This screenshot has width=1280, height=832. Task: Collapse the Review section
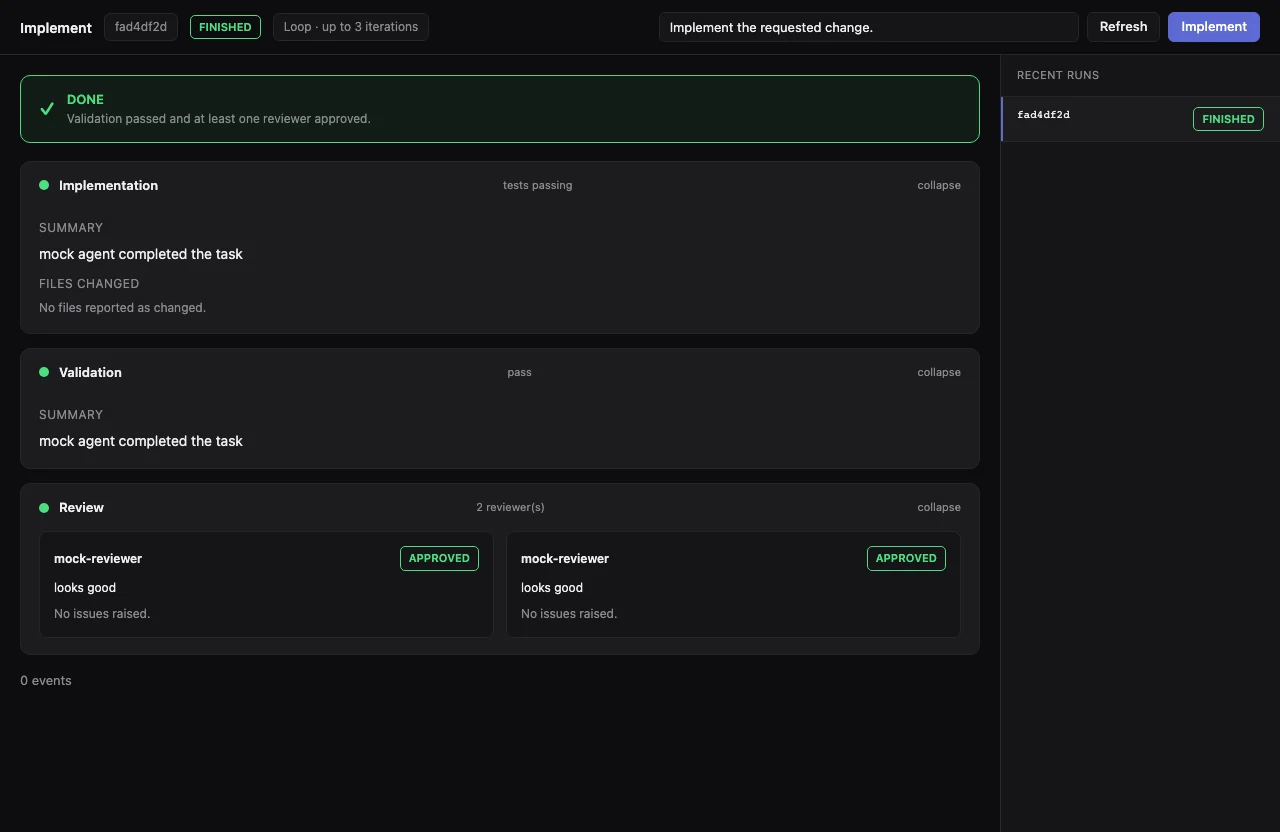point(939,507)
